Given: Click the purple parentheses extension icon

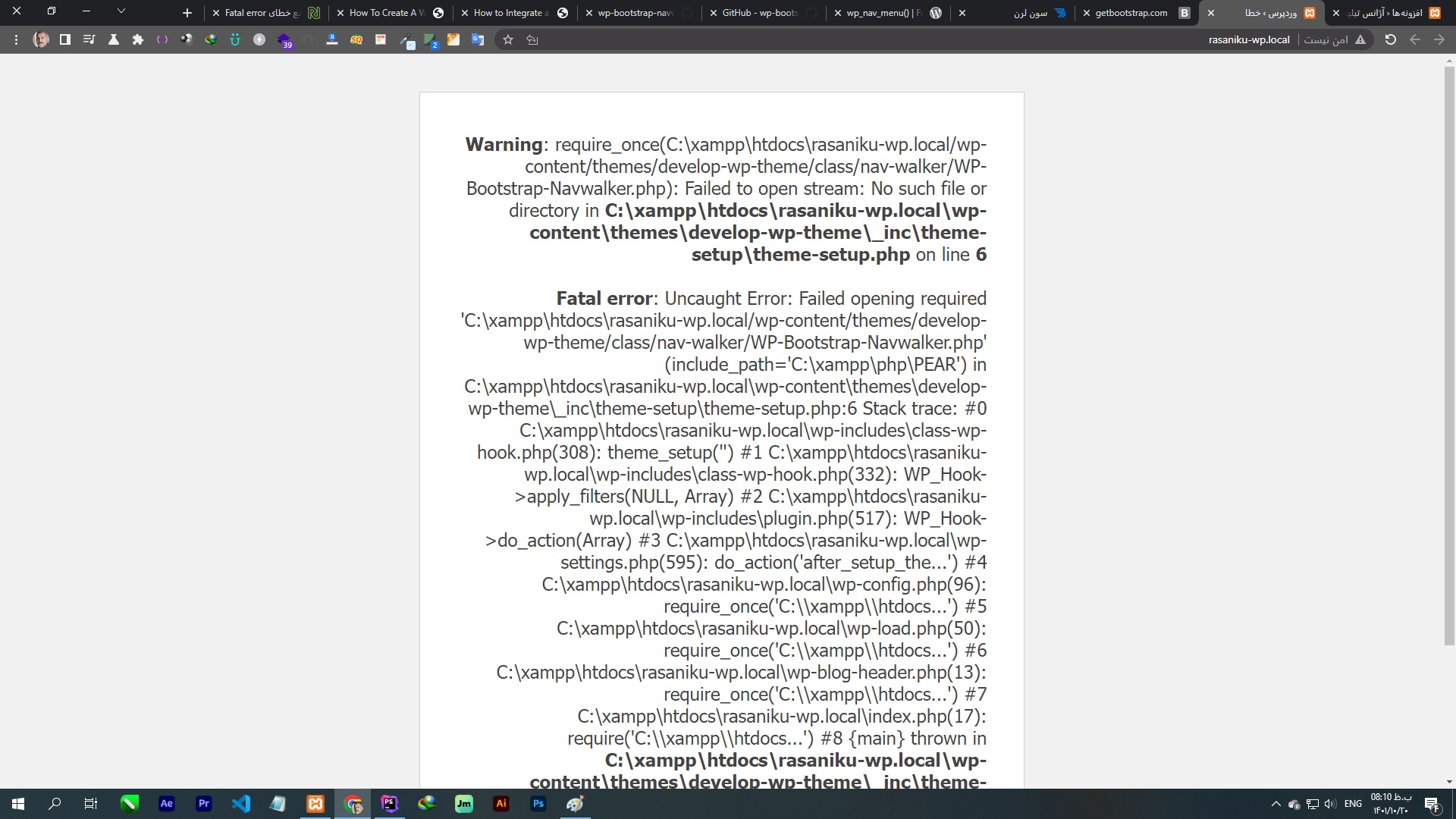Looking at the screenshot, I should (162, 39).
